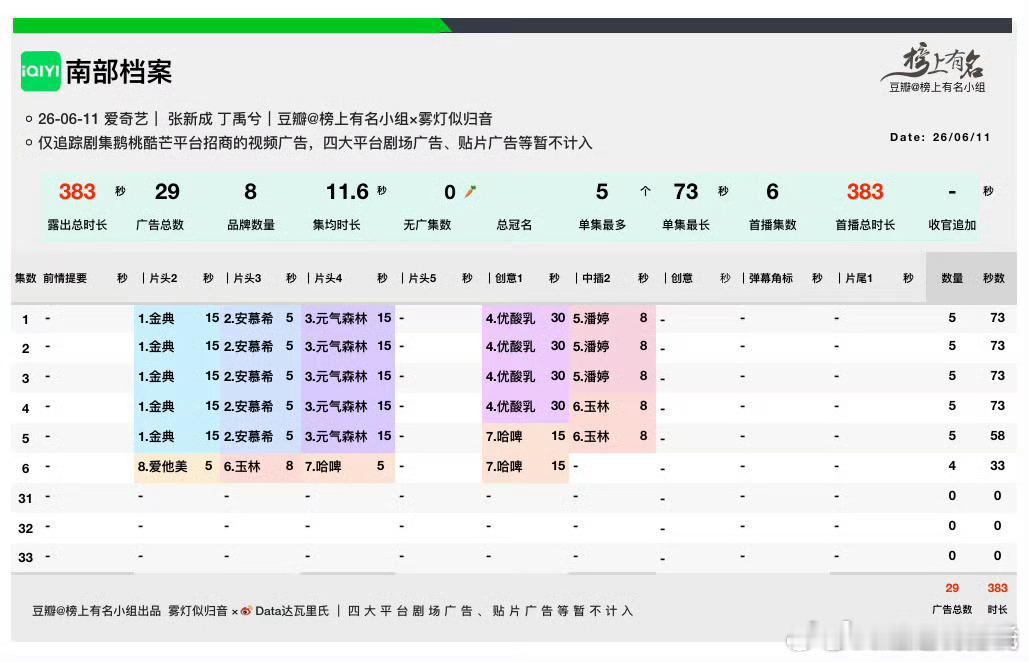Click the 片头4 column header
The width and height of the screenshot is (1029, 662).
(328, 278)
